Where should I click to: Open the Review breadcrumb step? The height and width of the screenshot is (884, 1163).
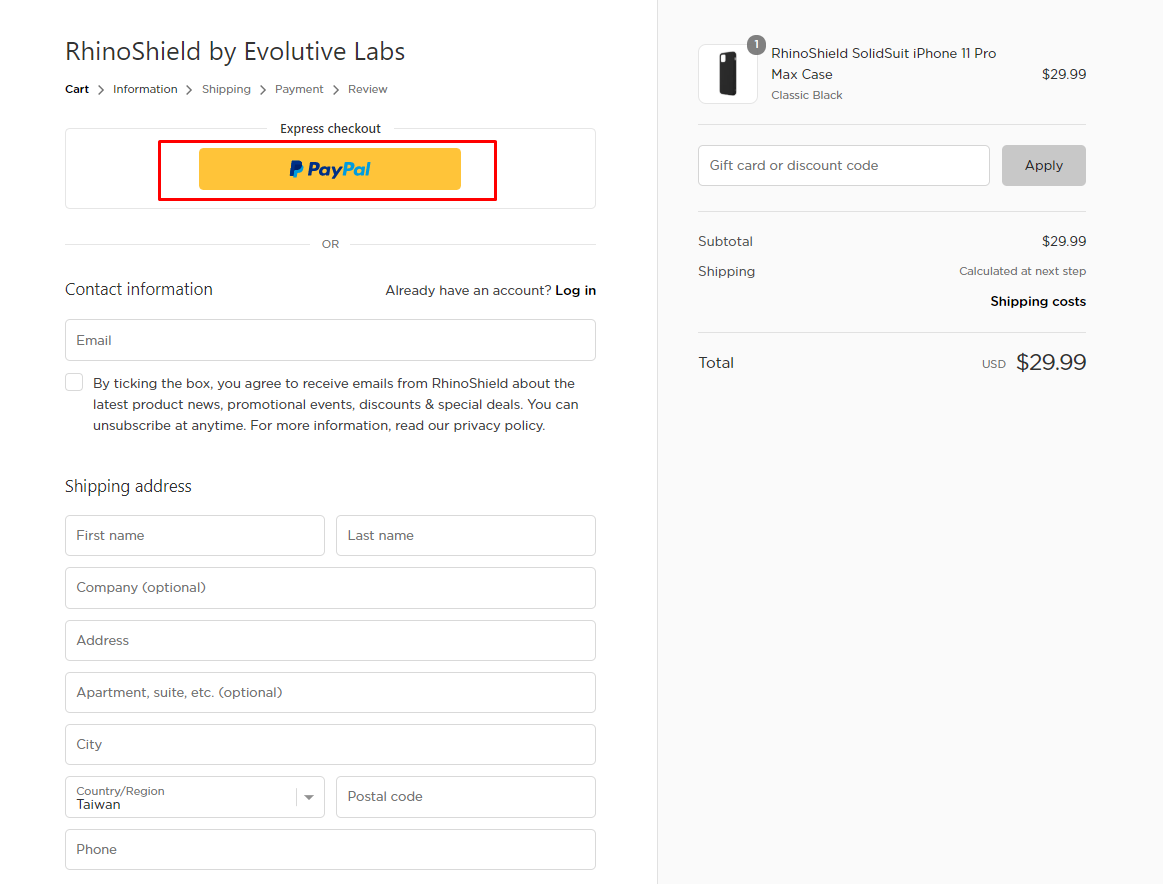pos(368,89)
